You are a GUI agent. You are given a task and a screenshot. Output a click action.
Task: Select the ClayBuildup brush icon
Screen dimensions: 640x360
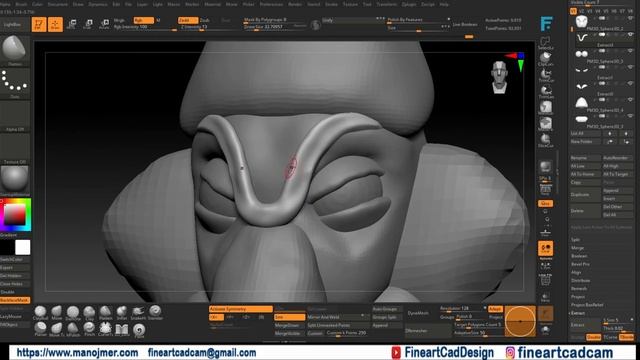pos(40,313)
